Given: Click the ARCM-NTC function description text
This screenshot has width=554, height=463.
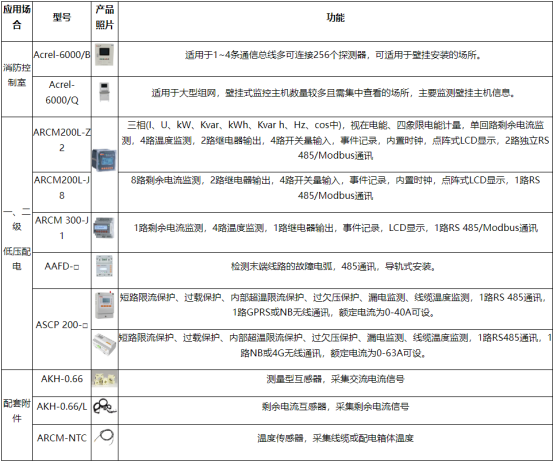Looking at the screenshot, I should coord(335,438).
